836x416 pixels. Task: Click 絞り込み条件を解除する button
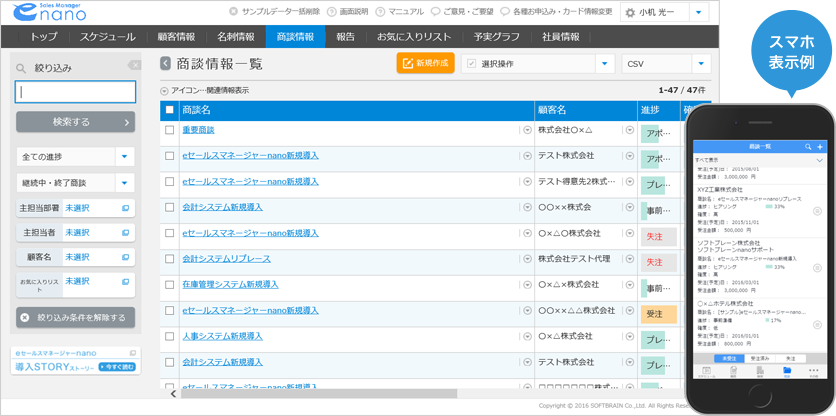pos(76,317)
